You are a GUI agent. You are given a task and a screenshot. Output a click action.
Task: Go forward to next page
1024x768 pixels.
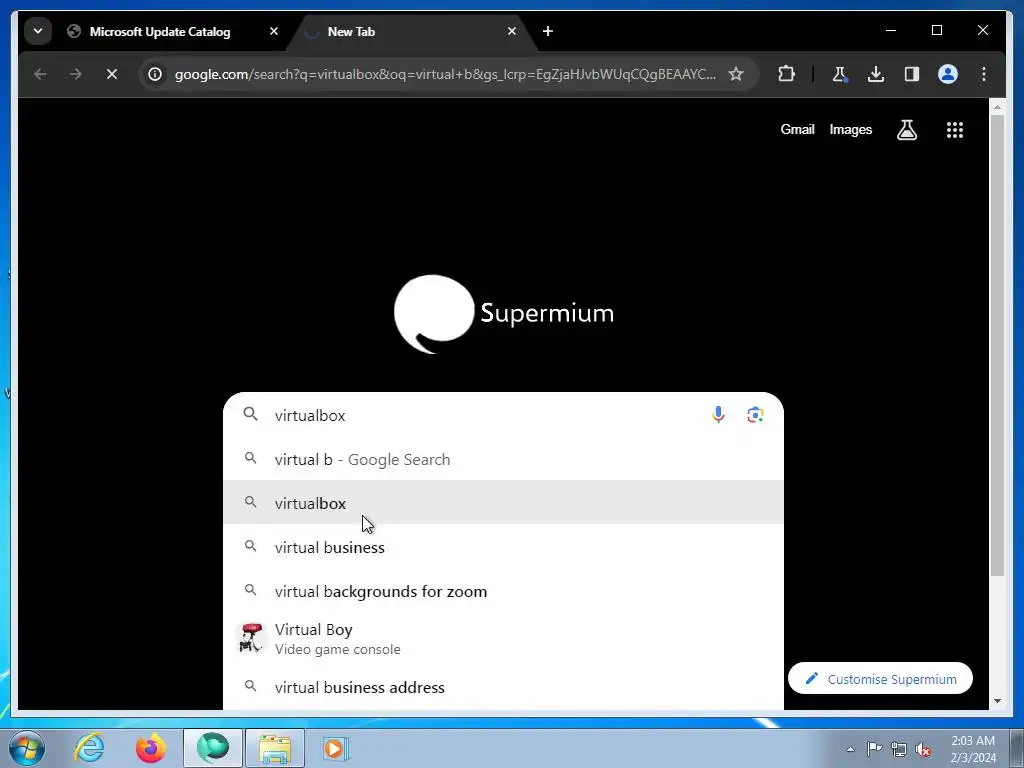tap(76, 74)
